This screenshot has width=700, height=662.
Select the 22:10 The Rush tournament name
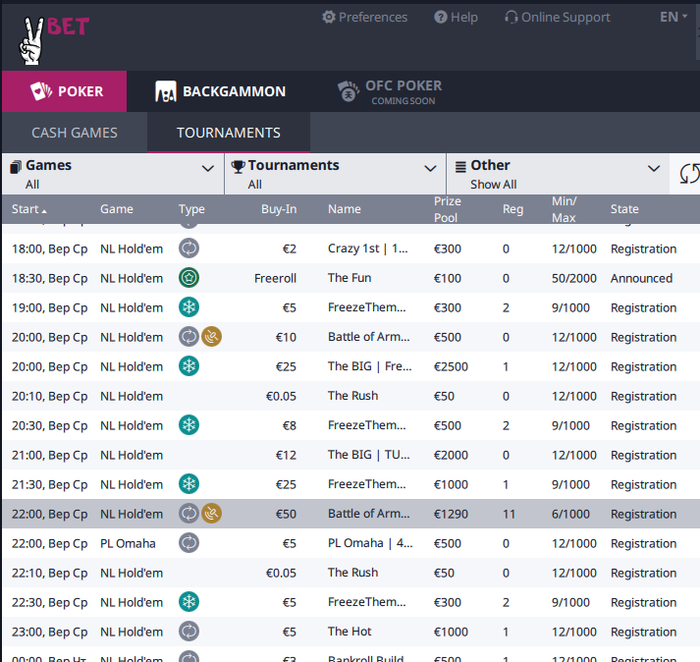point(353,572)
